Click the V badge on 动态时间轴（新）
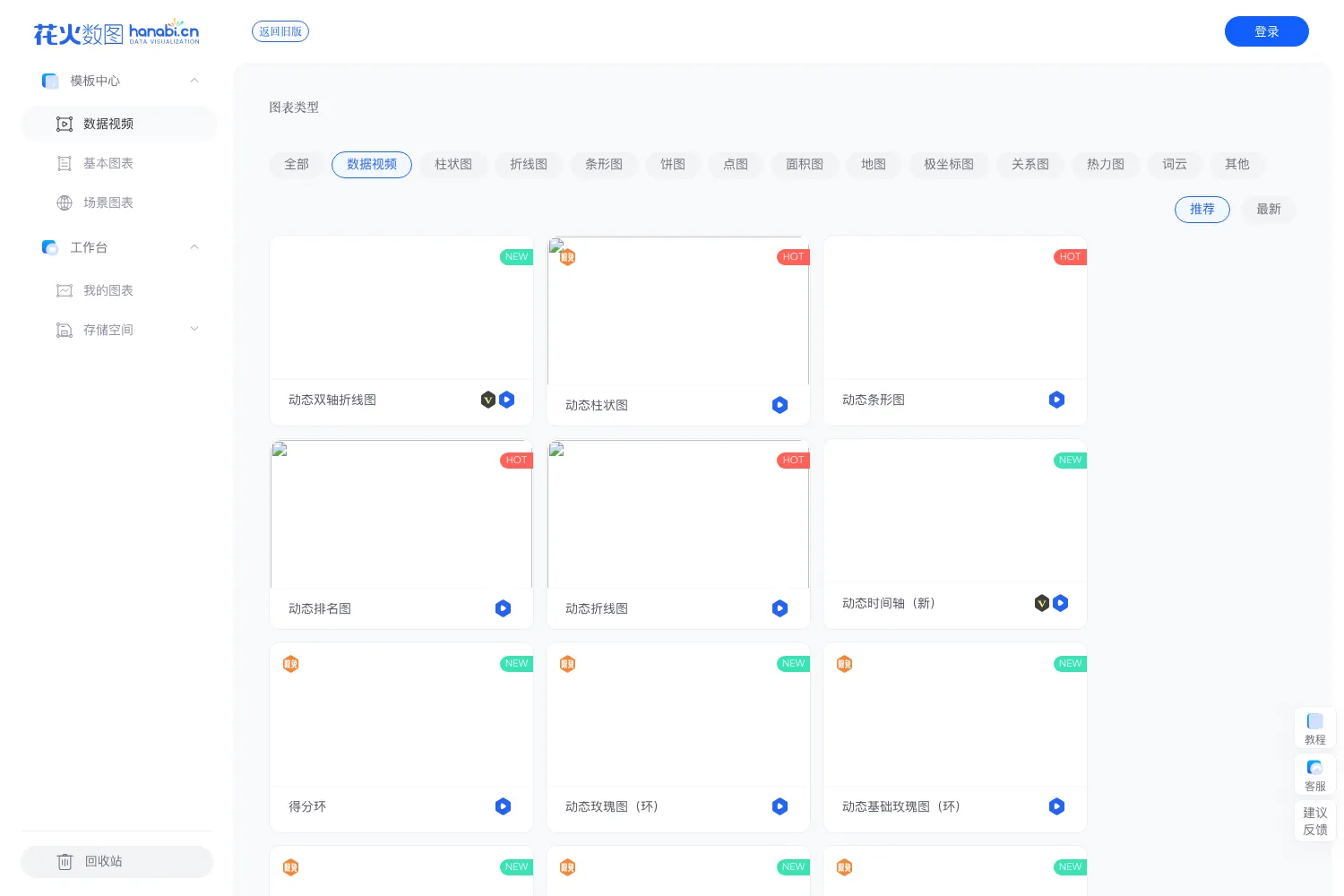The width and height of the screenshot is (1344, 896). (x=1042, y=603)
